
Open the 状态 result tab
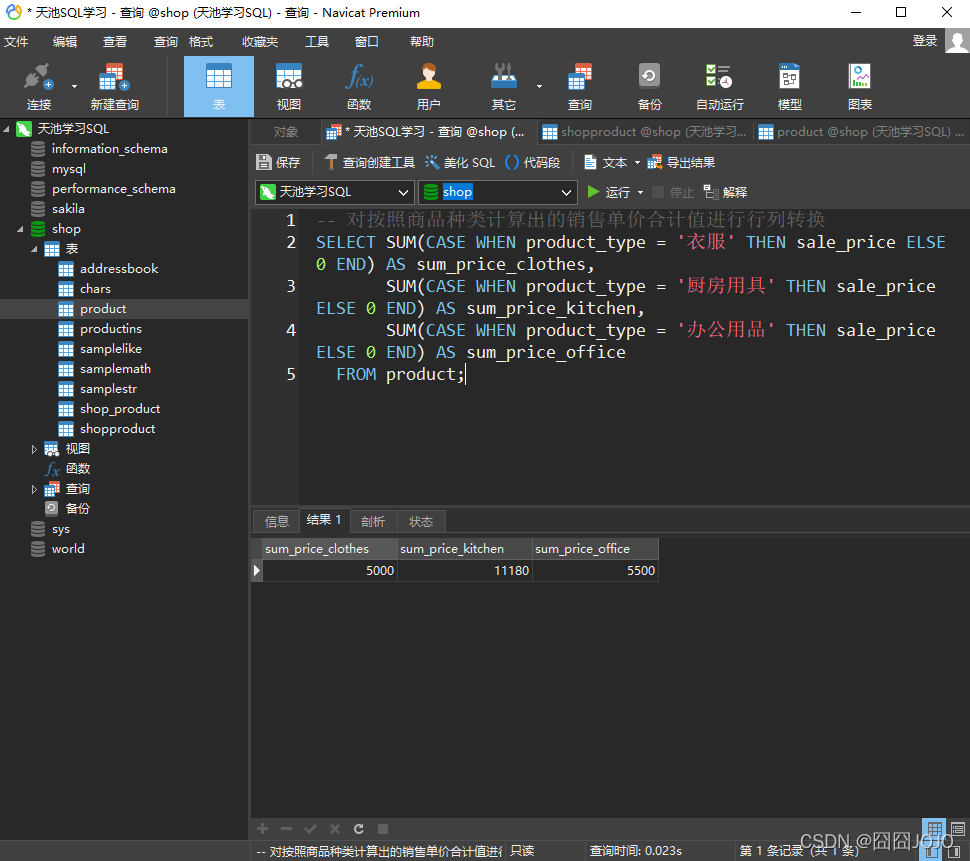click(421, 521)
